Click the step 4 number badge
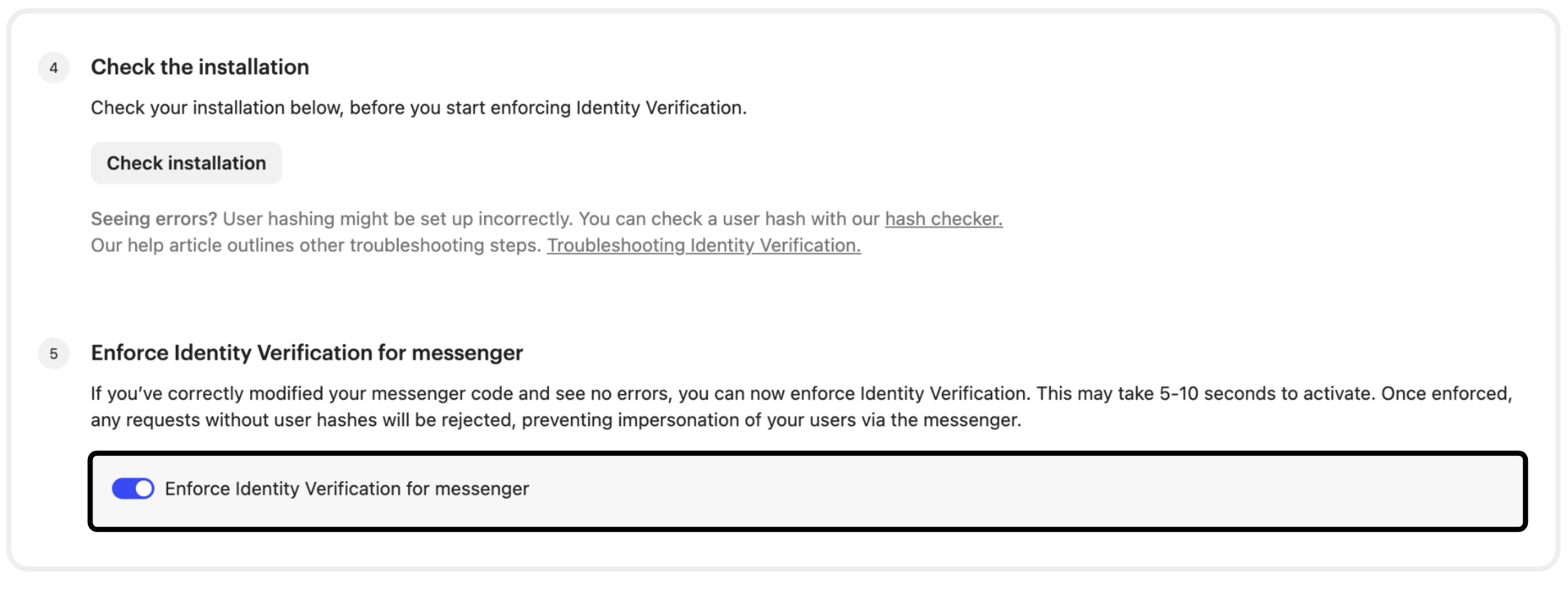 pos(54,68)
